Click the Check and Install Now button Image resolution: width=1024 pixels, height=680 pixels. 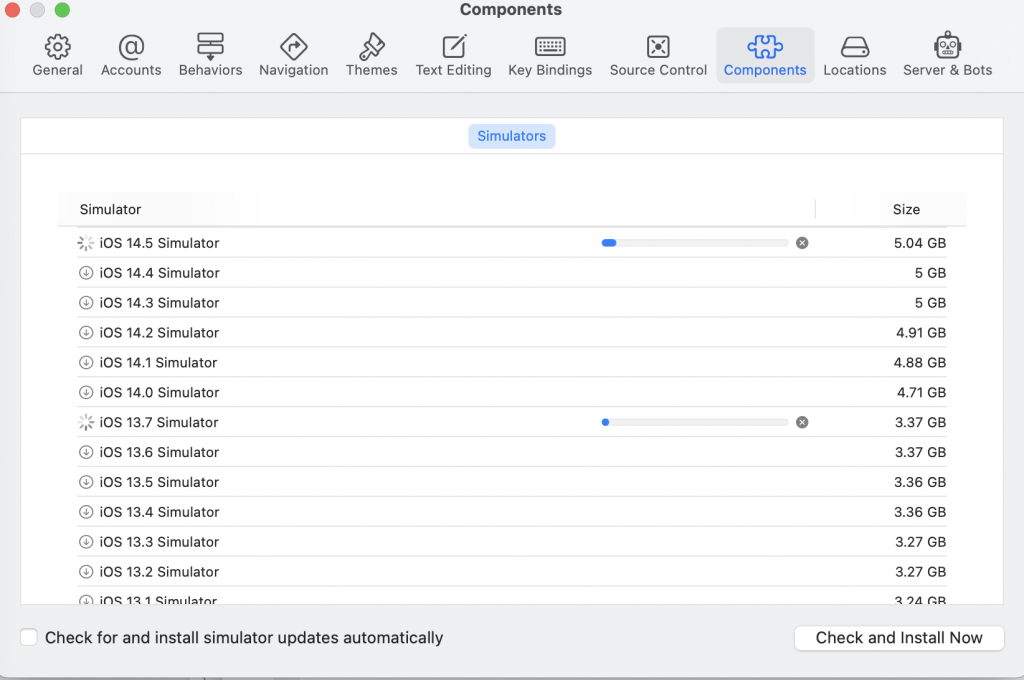899,638
